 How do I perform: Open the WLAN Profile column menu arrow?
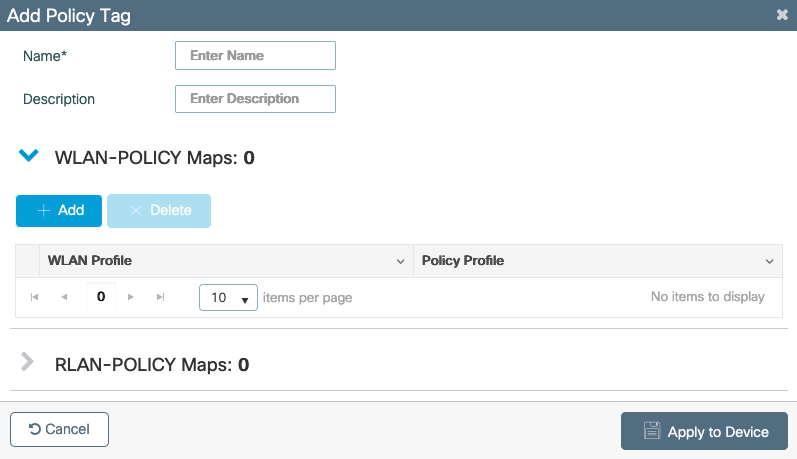coord(401,262)
